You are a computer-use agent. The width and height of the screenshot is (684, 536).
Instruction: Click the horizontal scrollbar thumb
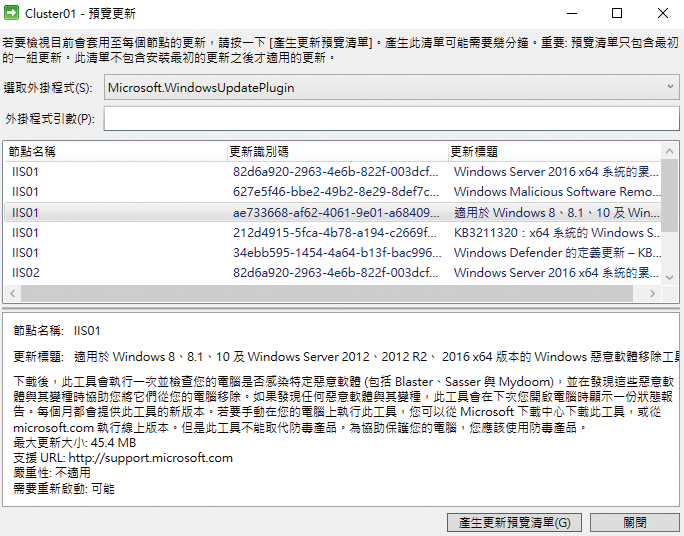(x=327, y=294)
